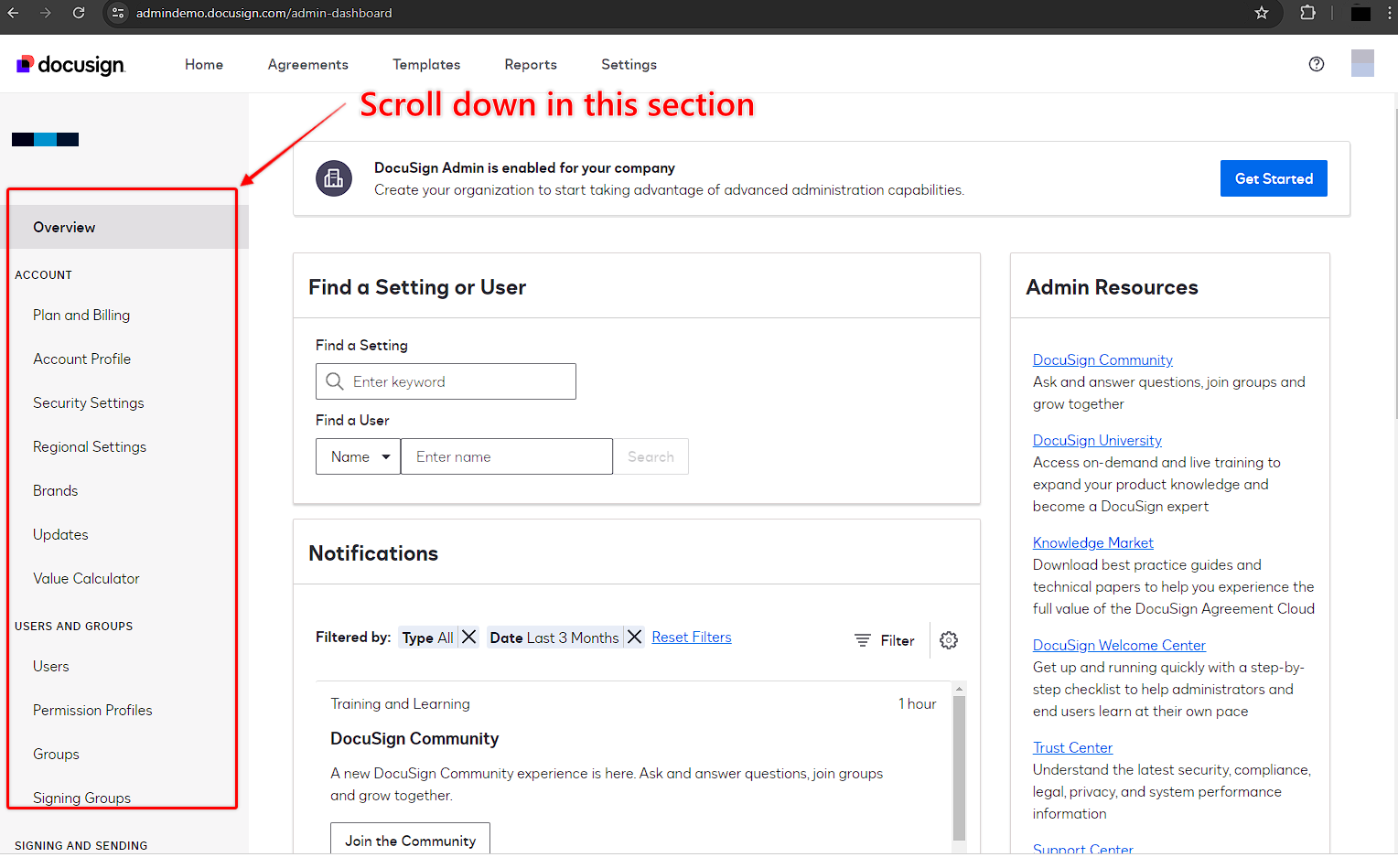Click the browser address bar URL
Image resolution: width=1398 pixels, height=868 pixels.
click(x=263, y=13)
